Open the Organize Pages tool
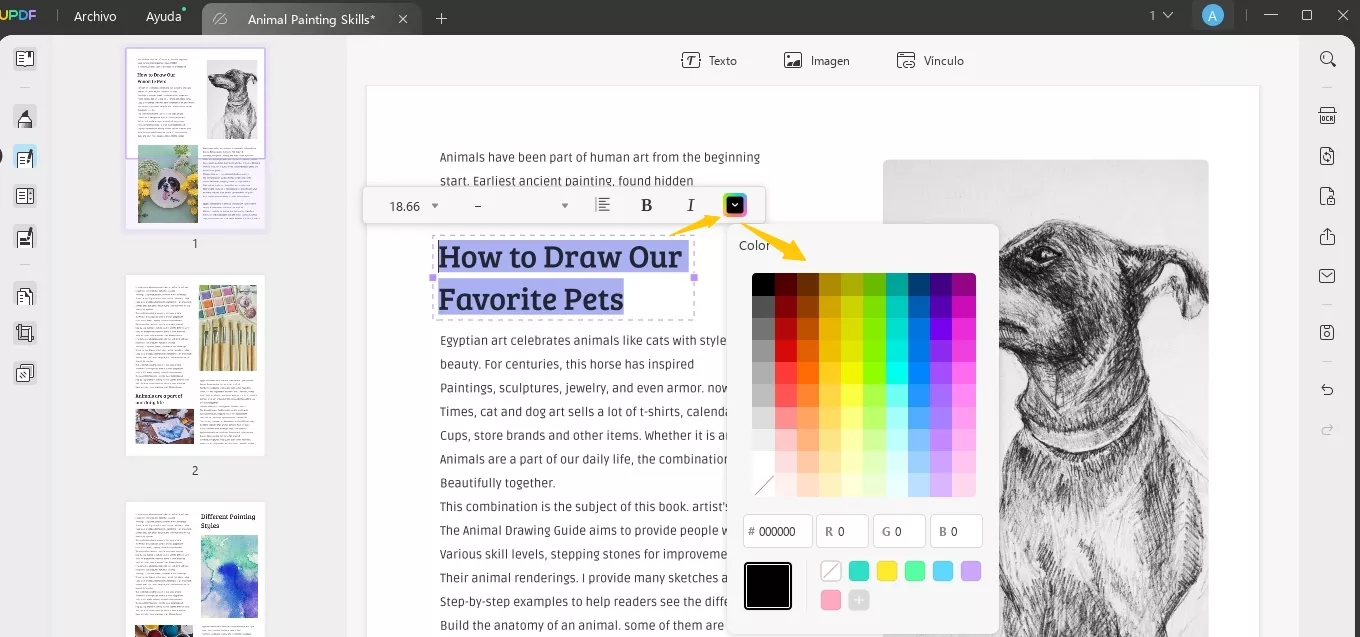 click(25, 296)
